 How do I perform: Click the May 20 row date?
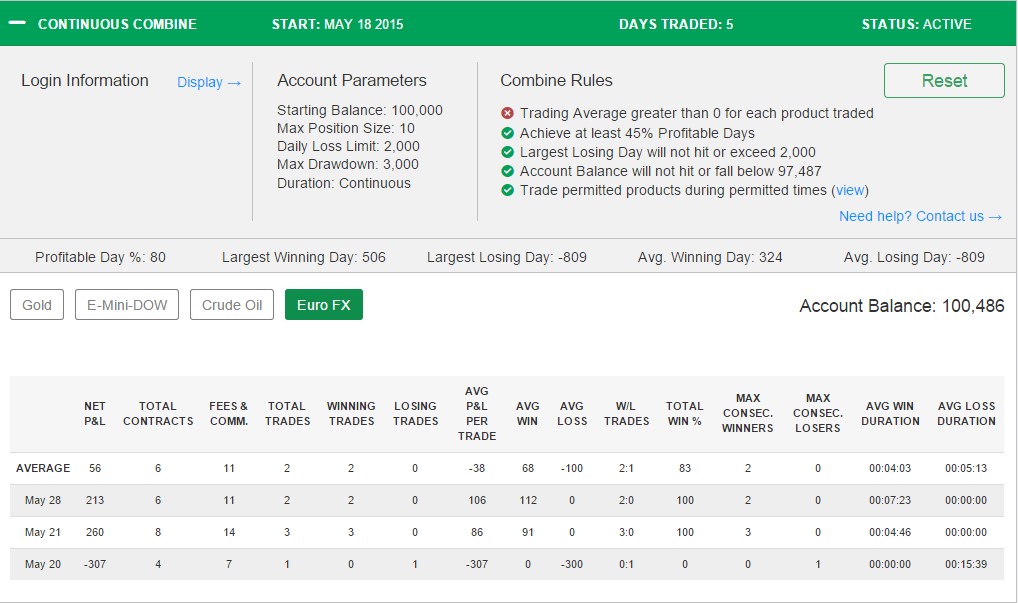pyautogui.click(x=43, y=564)
